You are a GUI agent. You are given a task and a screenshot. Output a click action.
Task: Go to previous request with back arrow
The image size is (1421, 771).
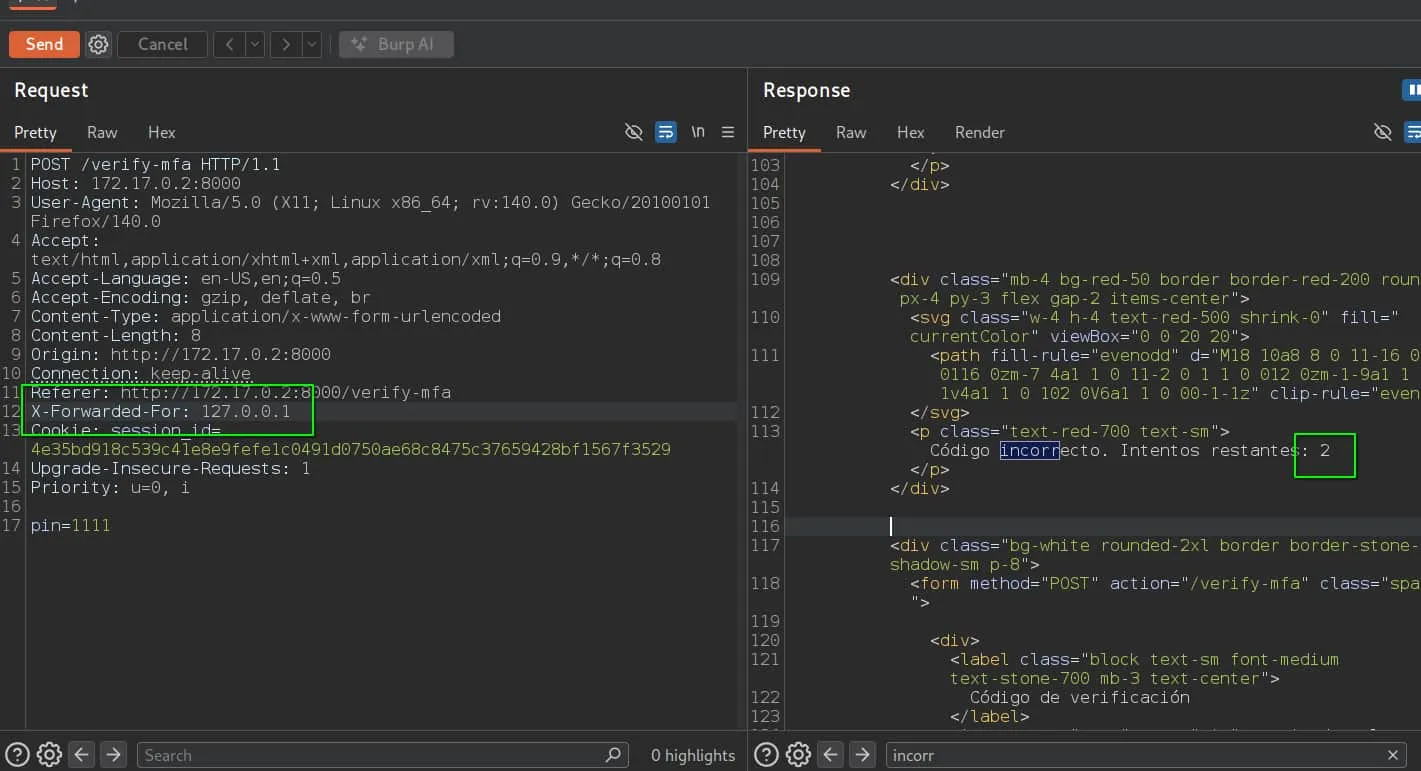230,44
